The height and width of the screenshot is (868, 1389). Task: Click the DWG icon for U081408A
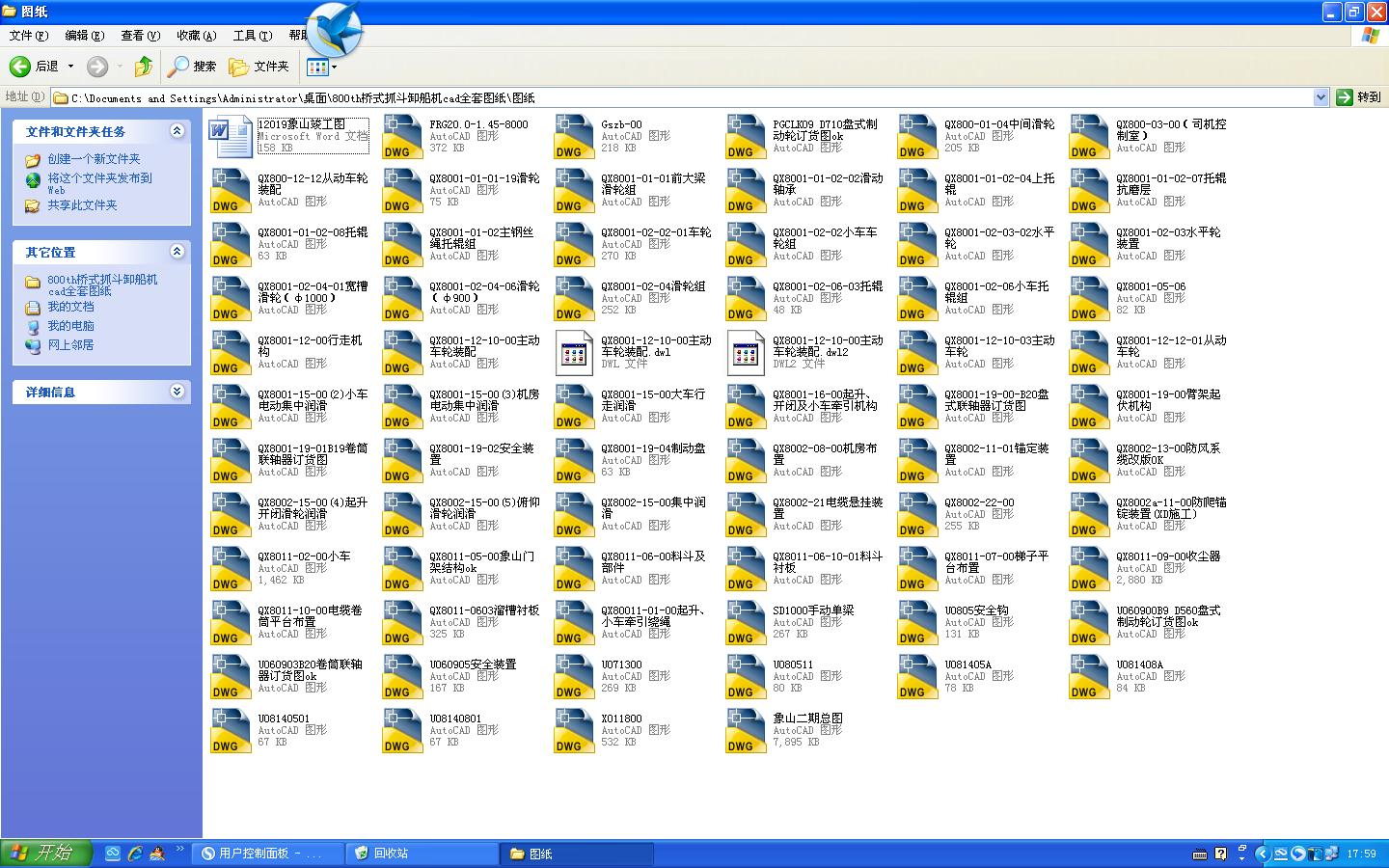1090,677
